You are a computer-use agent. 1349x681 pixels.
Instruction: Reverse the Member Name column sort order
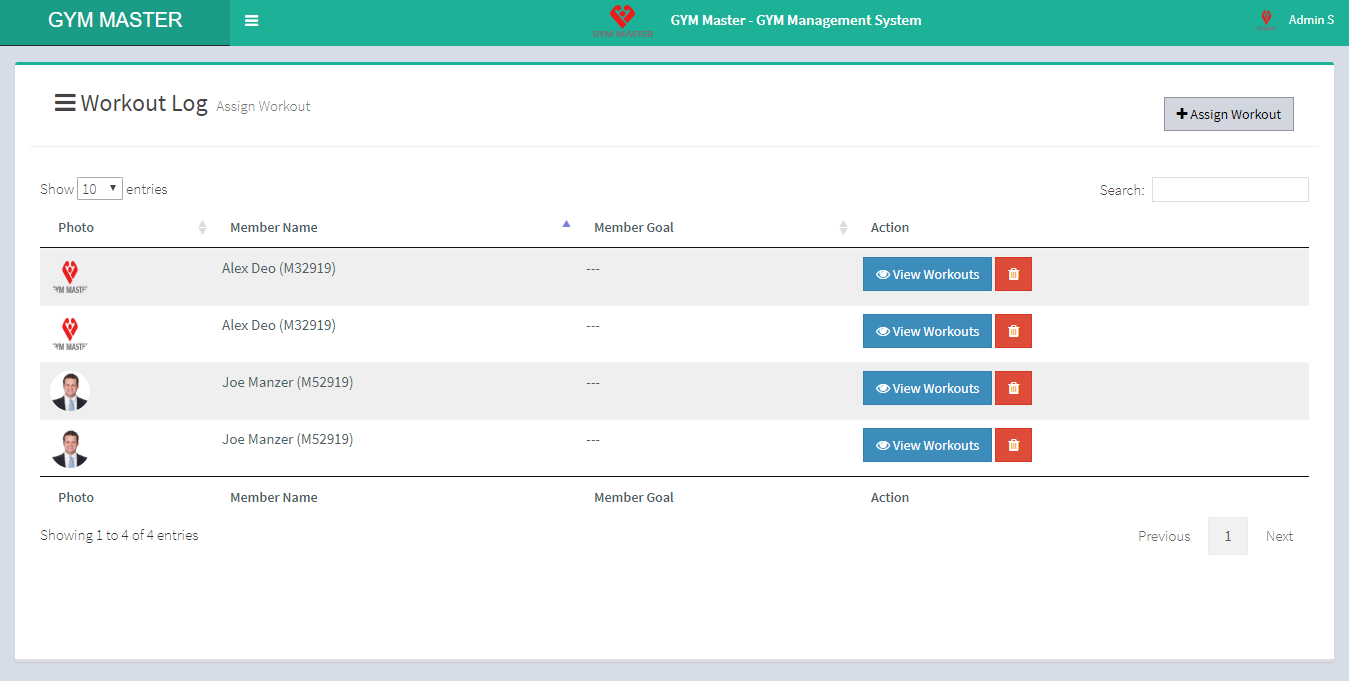pos(566,226)
